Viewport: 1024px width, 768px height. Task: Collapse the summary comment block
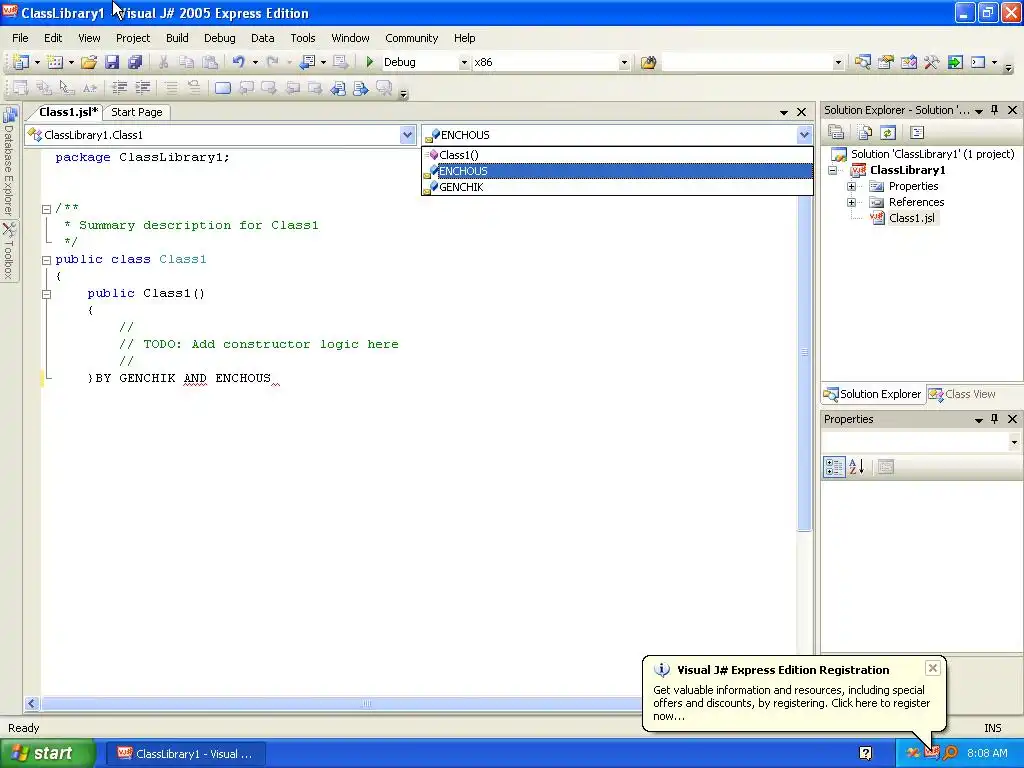click(x=46, y=209)
